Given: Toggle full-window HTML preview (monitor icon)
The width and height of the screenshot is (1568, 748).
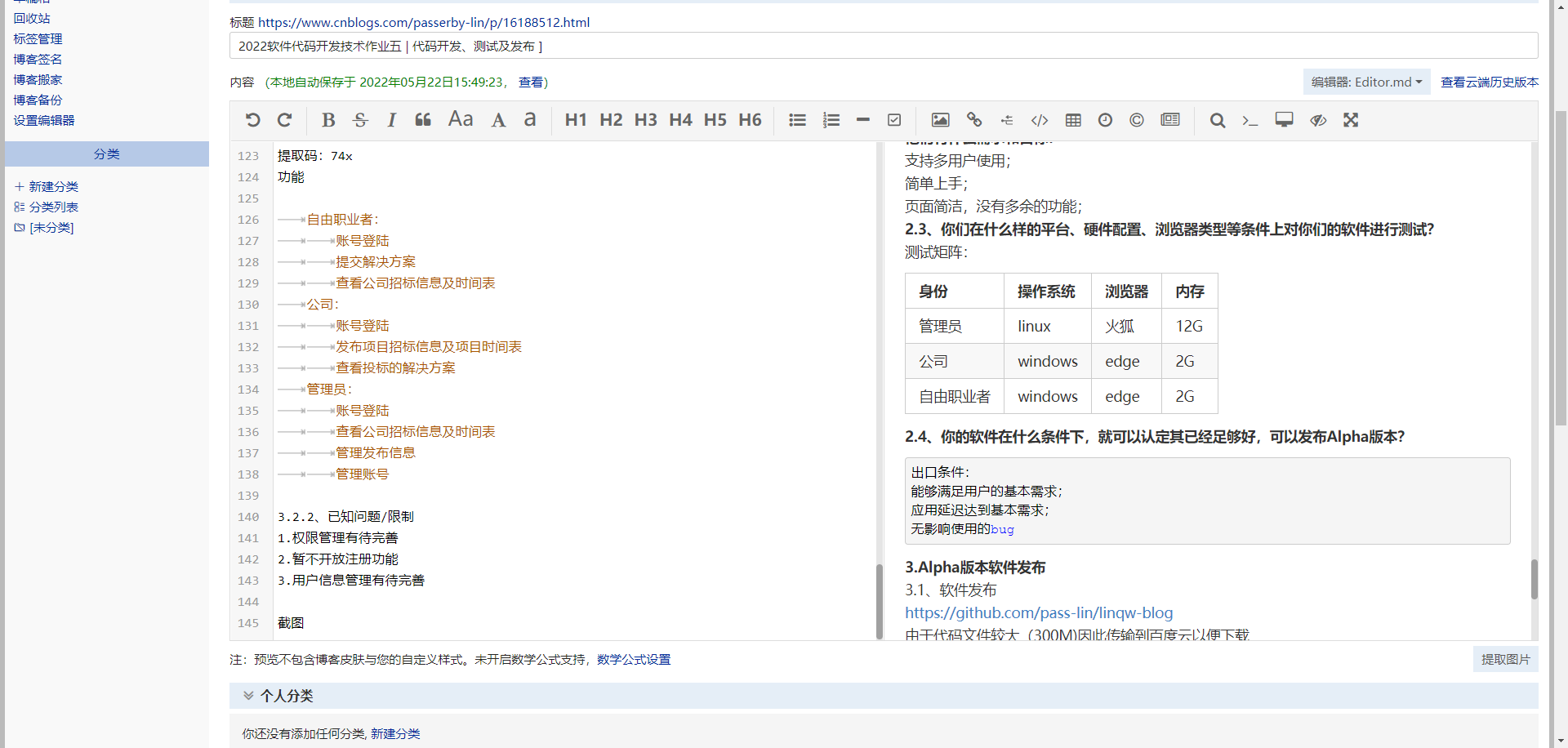Looking at the screenshot, I should tap(1284, 120).
